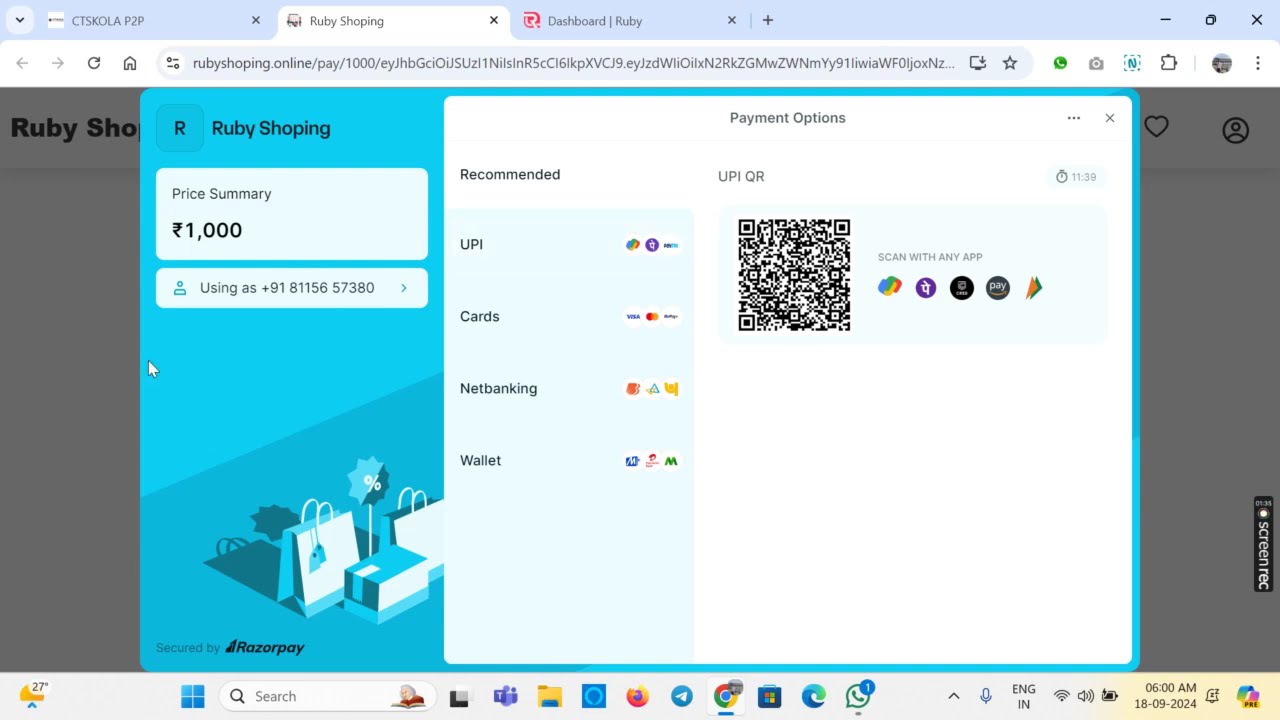Open the Chrome profile avatar
The width and height of the screenshot is (1280, 720).
(1222, 63)
